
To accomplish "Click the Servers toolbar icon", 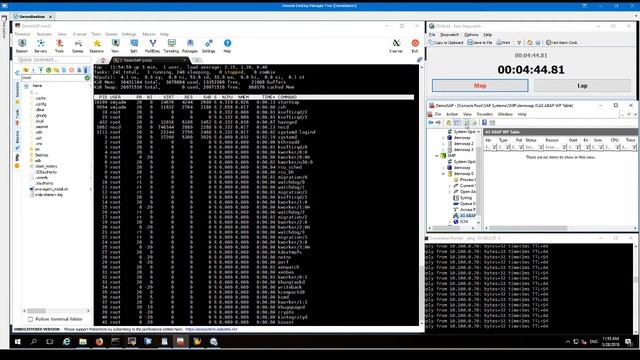I will [x=40, y=46].
